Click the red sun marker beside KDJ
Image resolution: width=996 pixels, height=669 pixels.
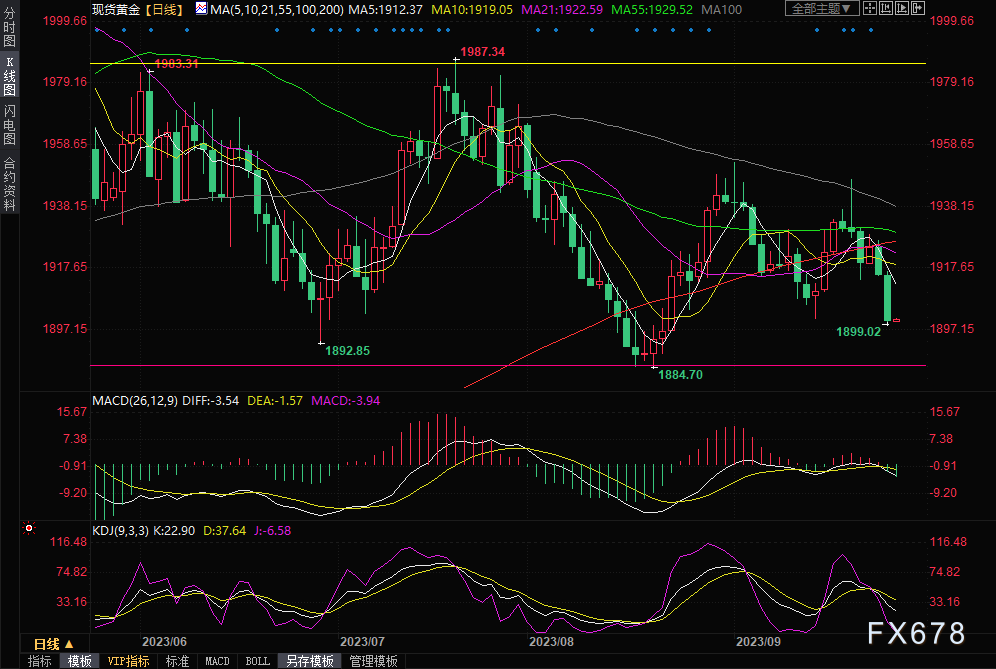(29, 527)
